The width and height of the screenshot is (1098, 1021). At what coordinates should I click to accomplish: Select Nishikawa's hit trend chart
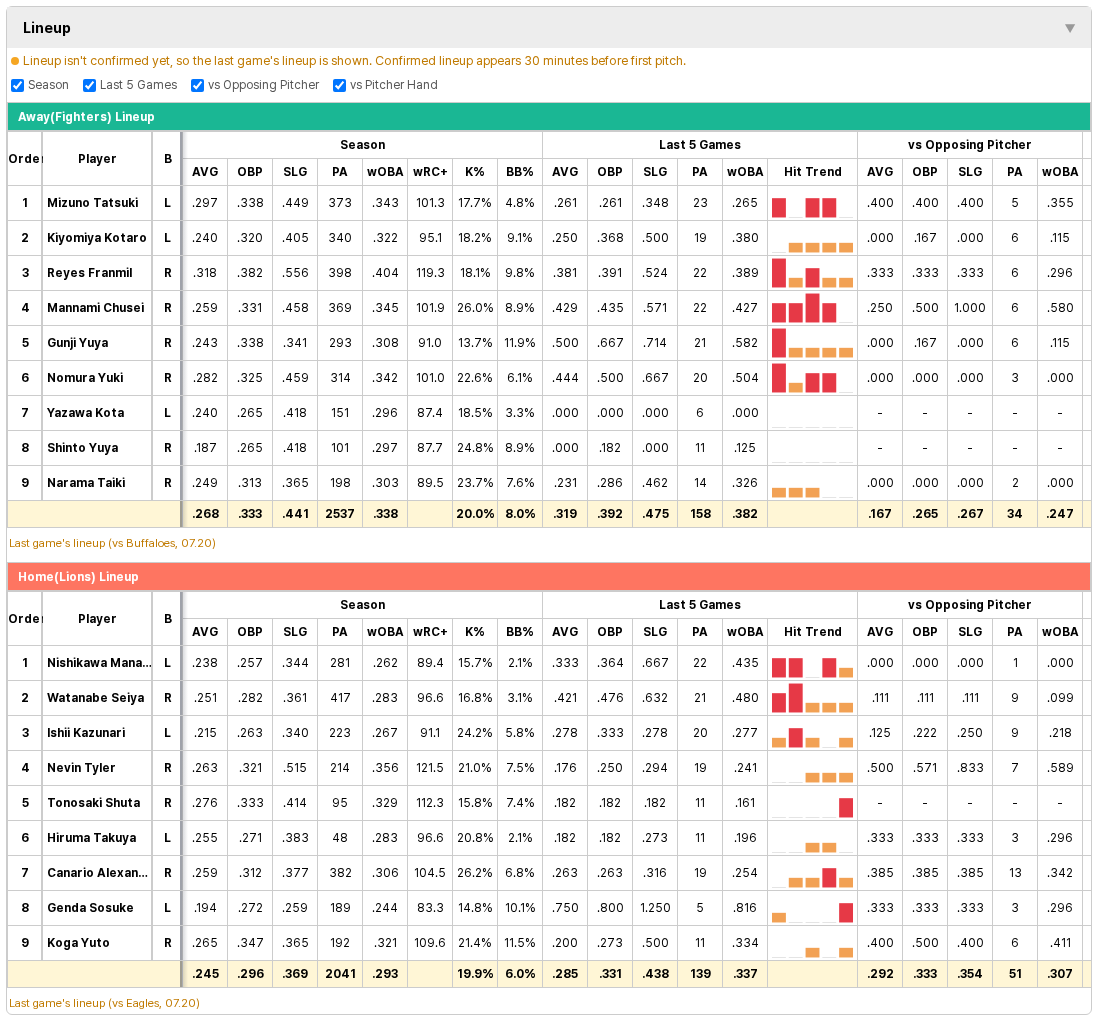point(812,663)
